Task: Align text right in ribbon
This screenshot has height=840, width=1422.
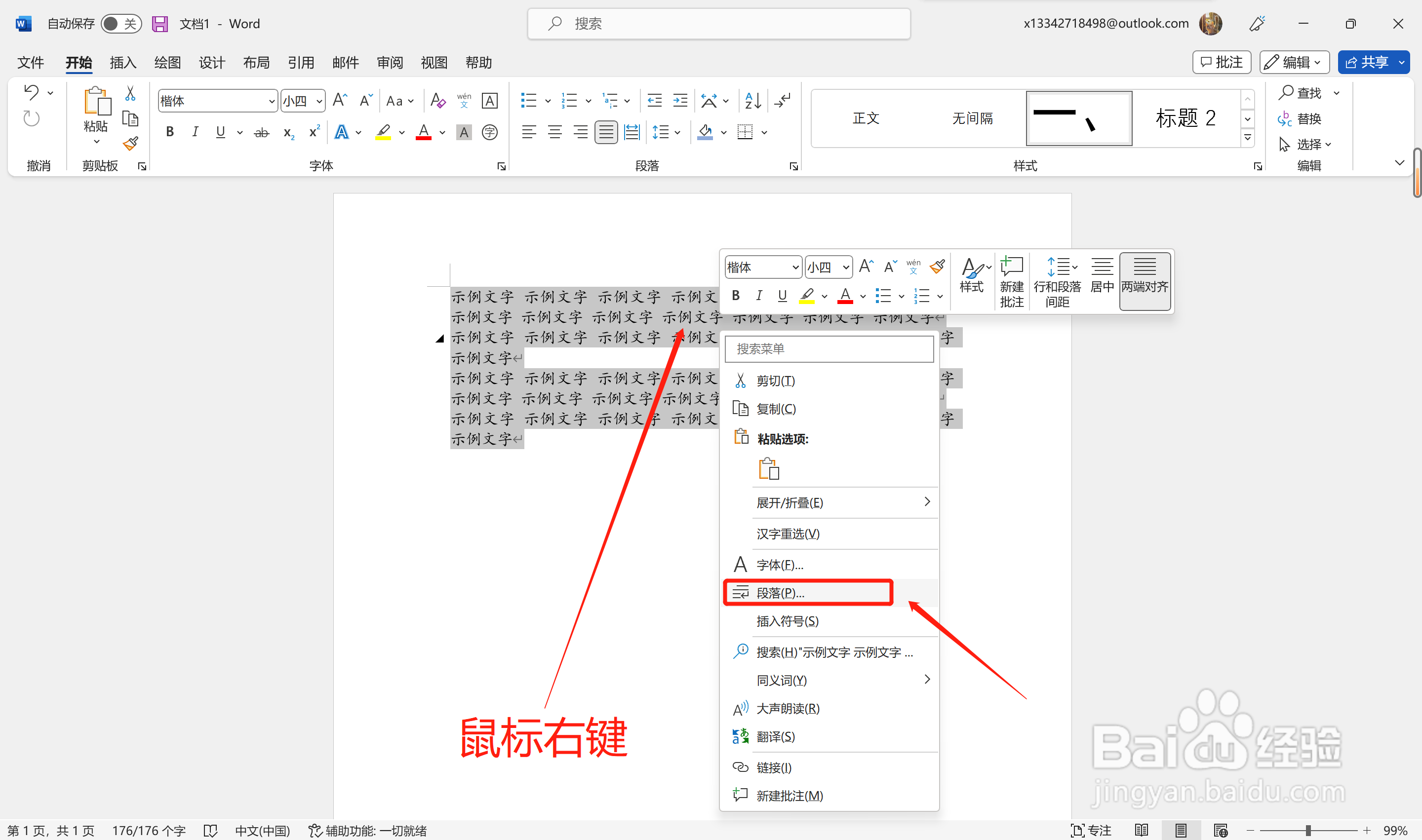Action: (x=581, y=132)
